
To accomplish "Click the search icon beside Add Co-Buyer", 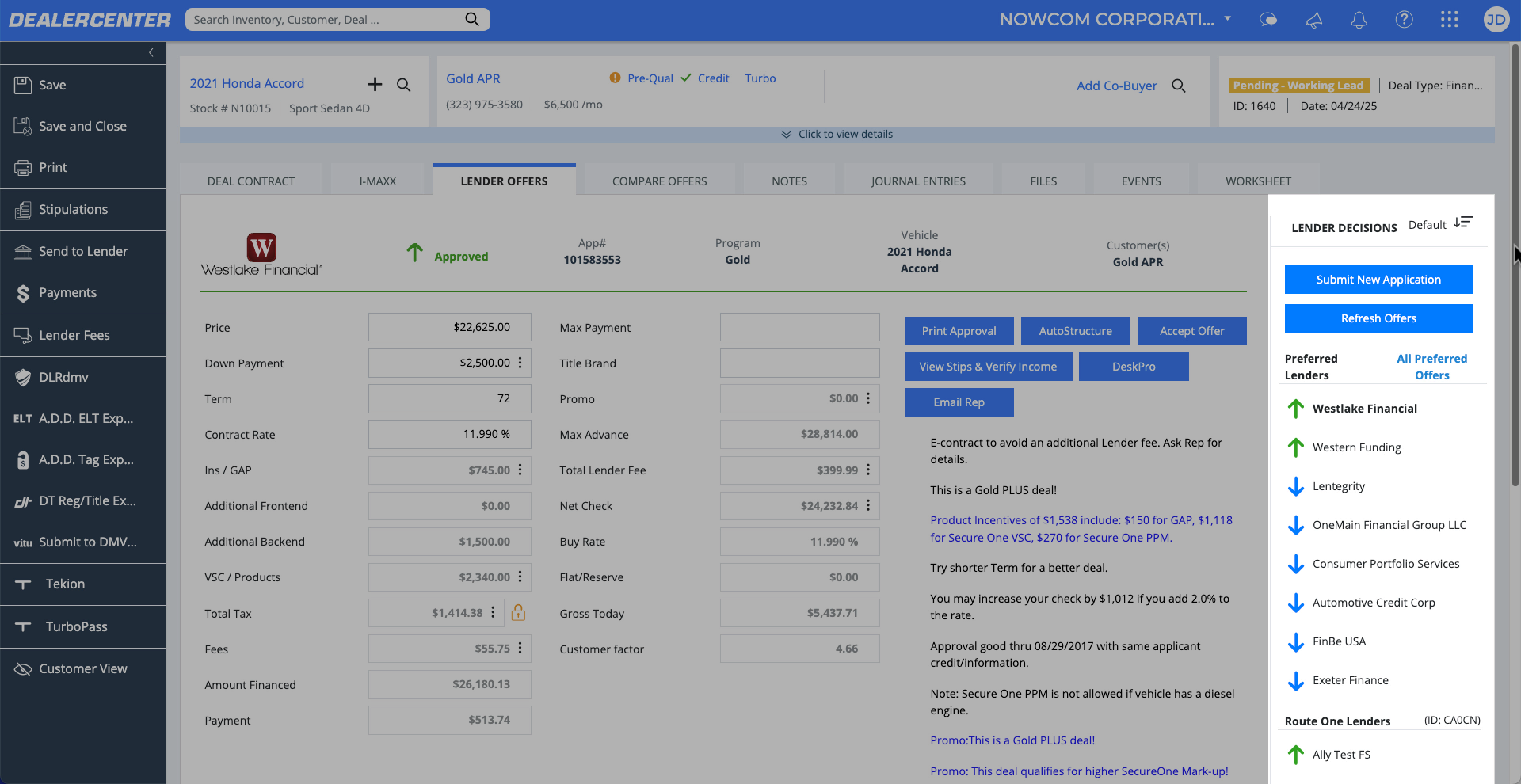I will pyautogui.click(x=1179, y=86).
